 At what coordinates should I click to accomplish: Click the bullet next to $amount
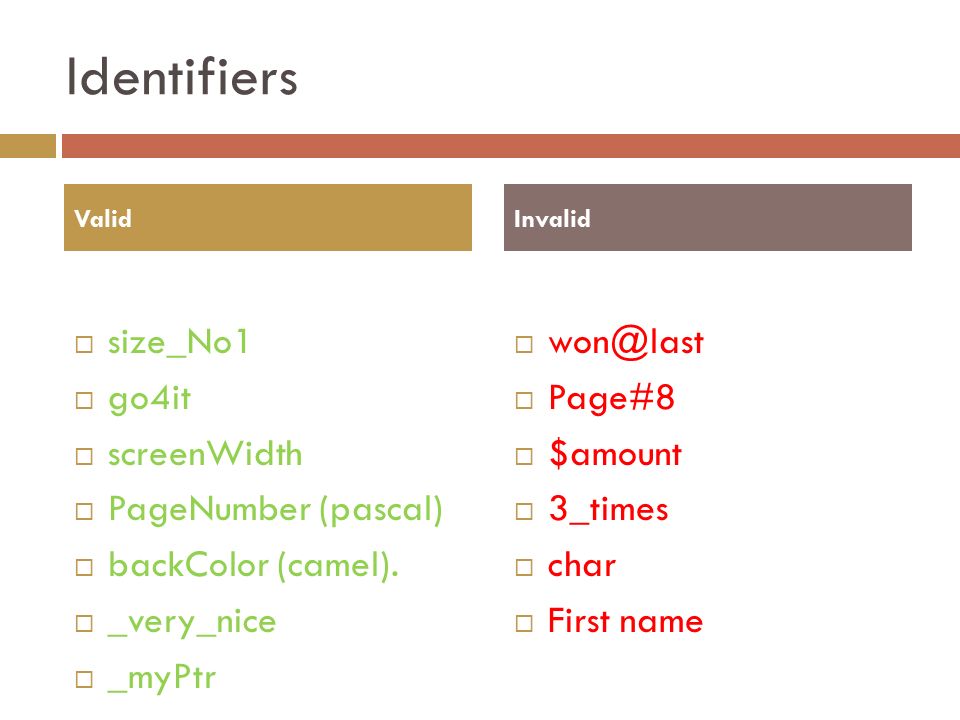tap(524, 456)
